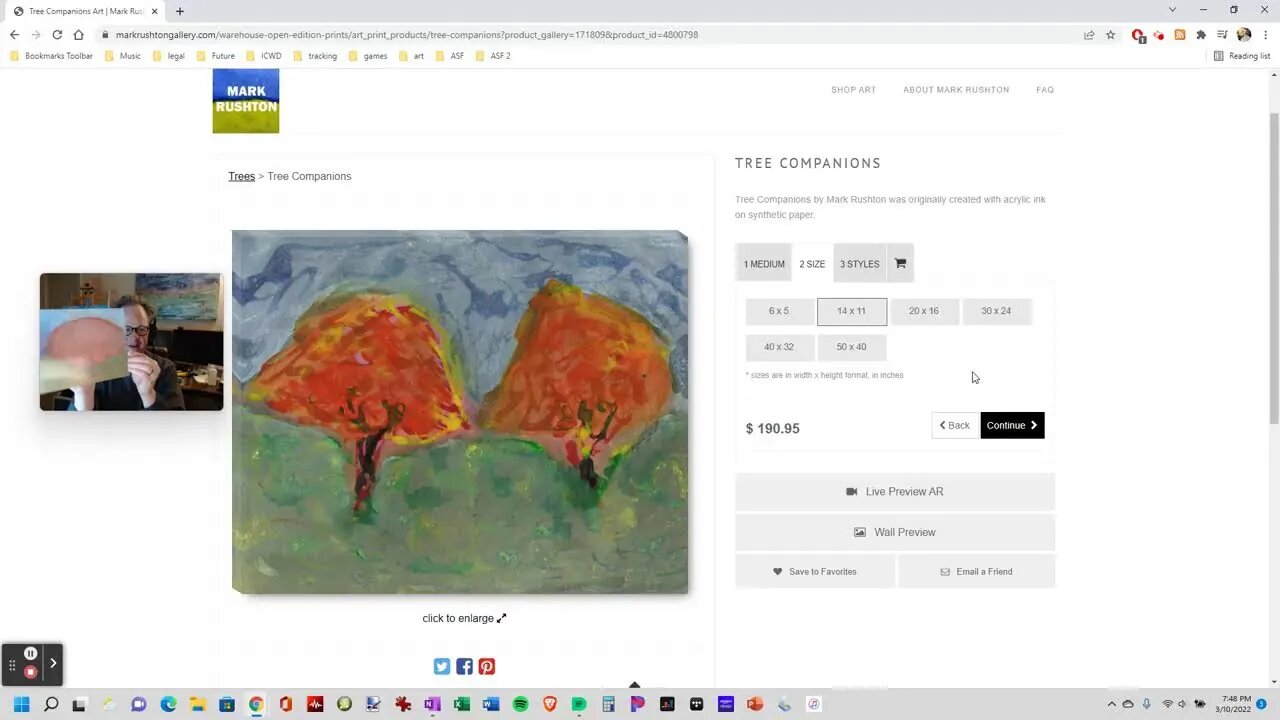Open the tracking bookmarks folder

coord(315,56)
